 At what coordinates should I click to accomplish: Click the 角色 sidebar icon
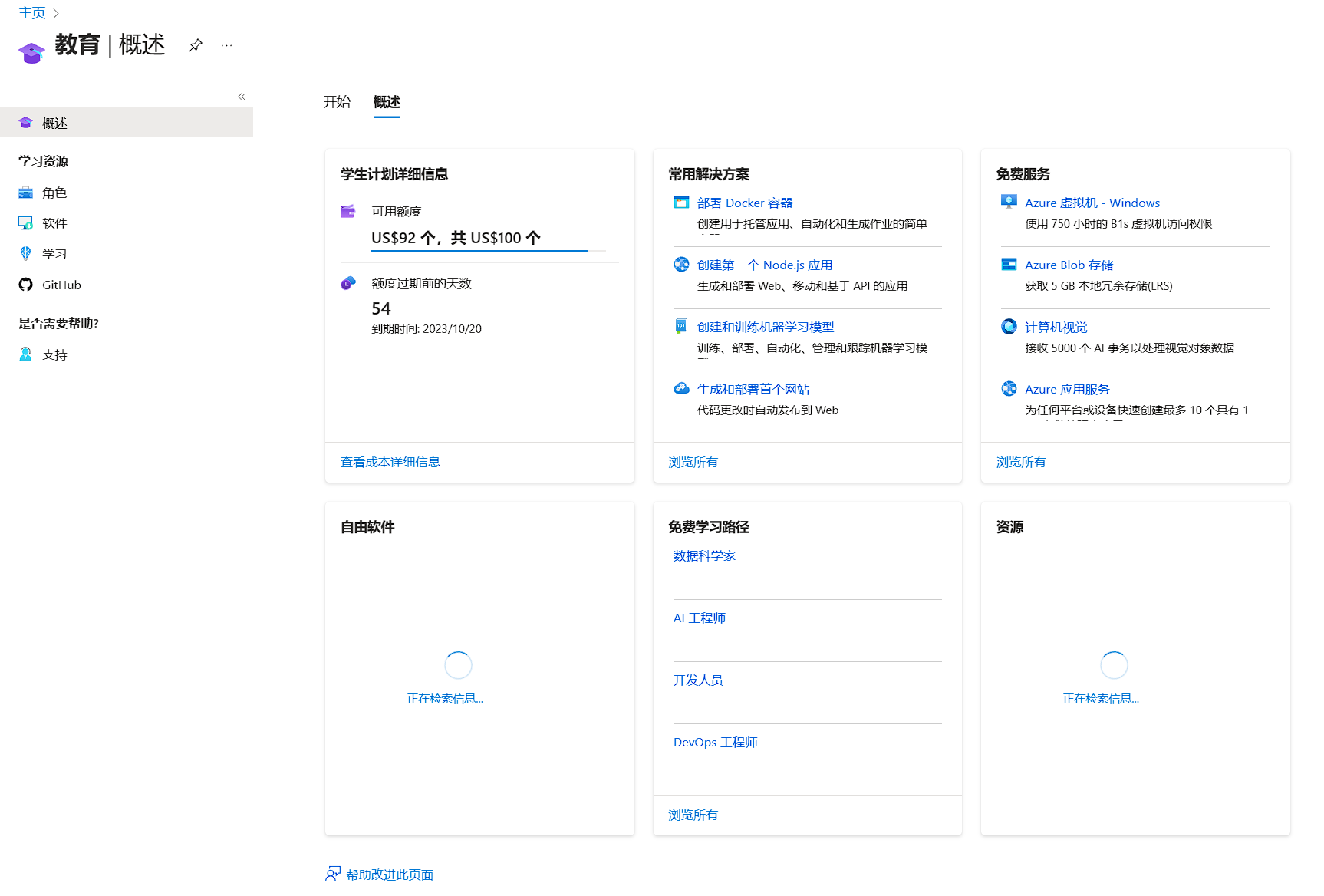pyautogui.click(x=25, y=193)
